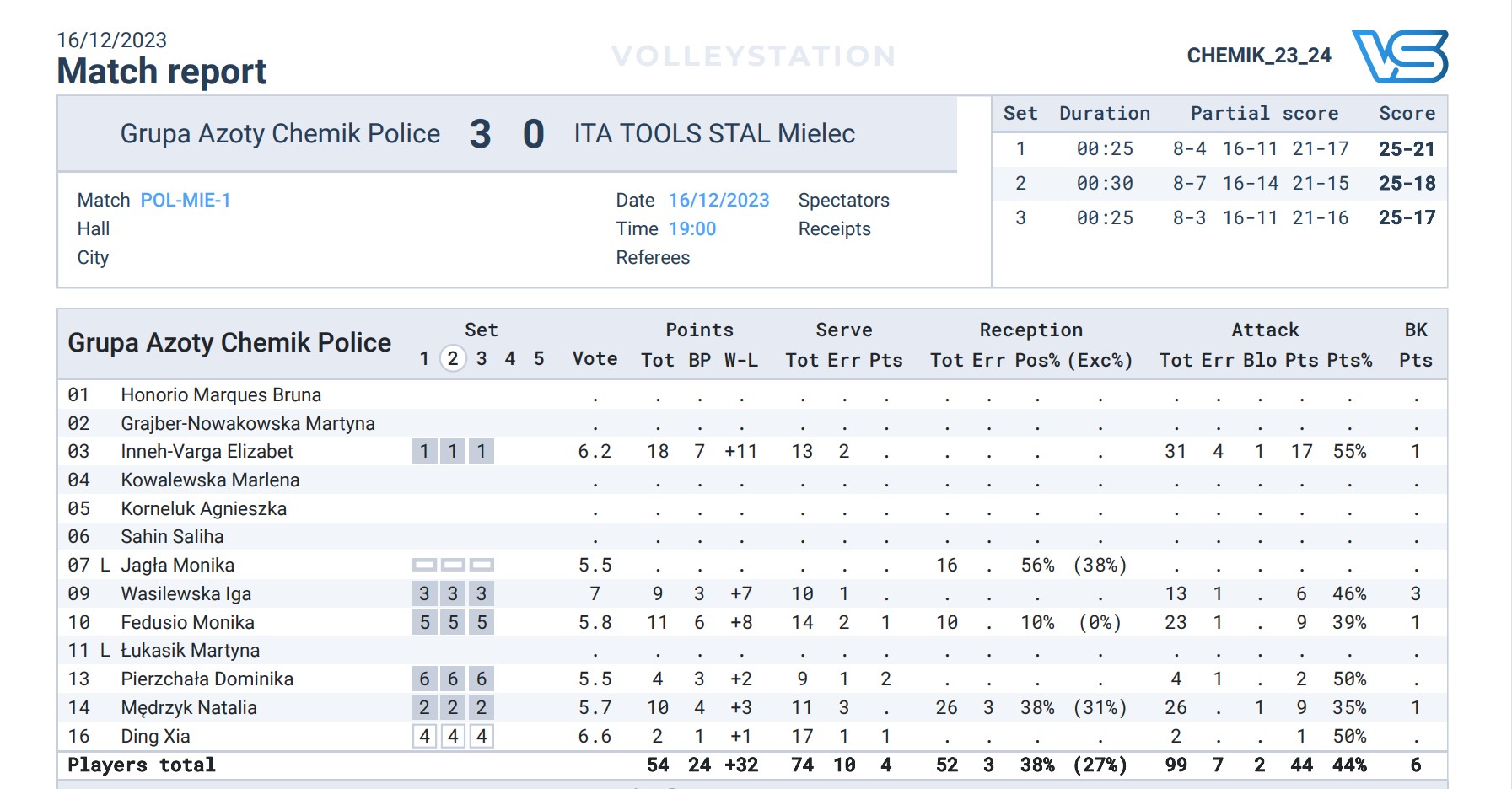The height and width of the screenshot is (789, 1512).
Task: Select set 1 in the Set header
Action: pyautogui.click(x=425, y=359)
